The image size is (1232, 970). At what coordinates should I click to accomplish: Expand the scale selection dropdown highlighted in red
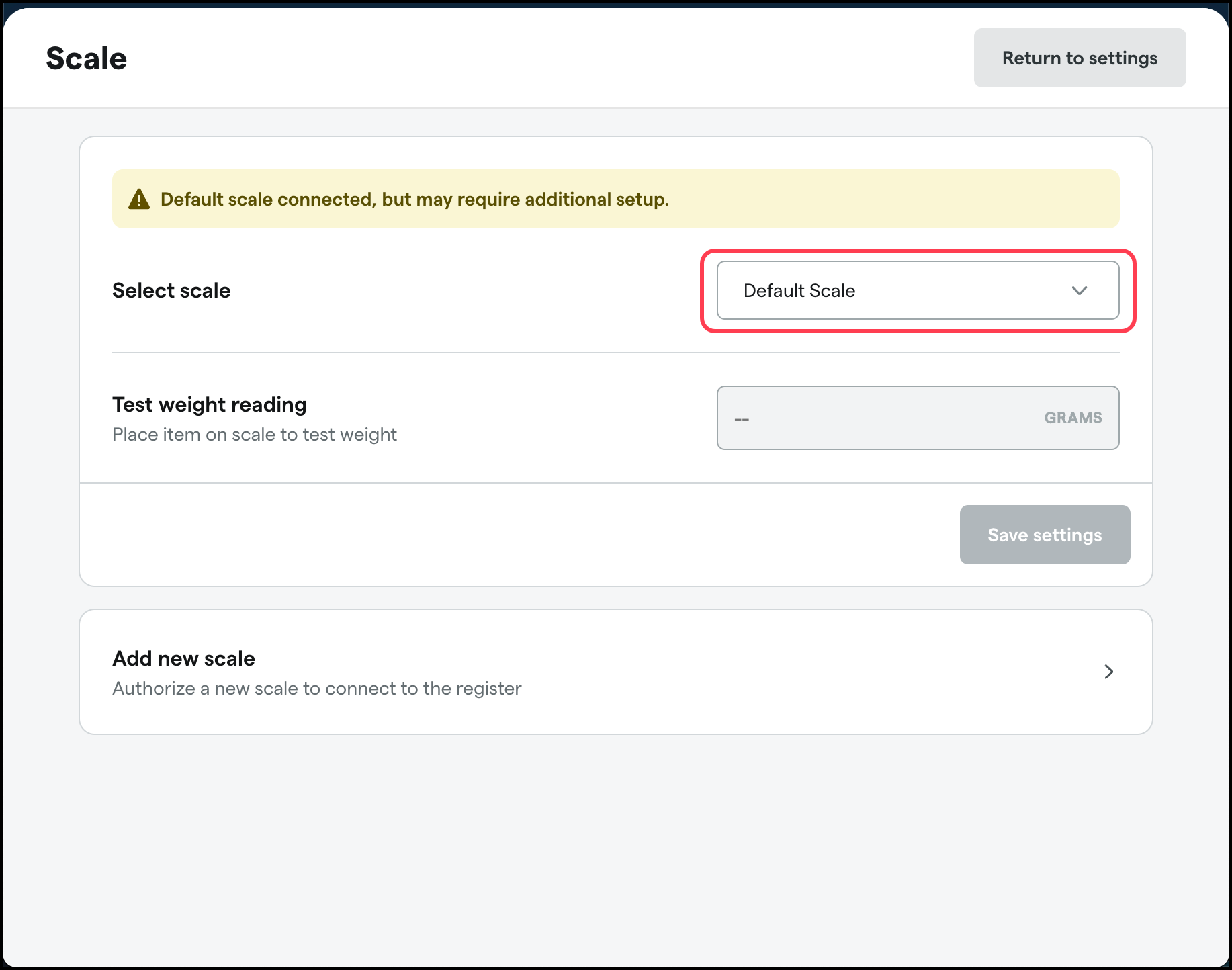918,290
